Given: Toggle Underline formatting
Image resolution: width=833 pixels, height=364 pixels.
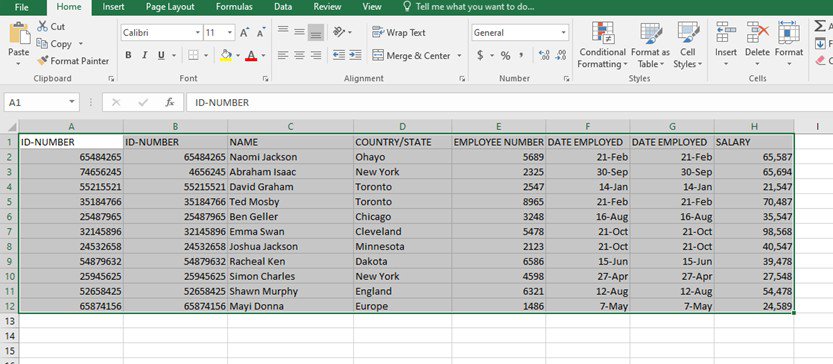Looking at the screenshot, I should [161, 55].
